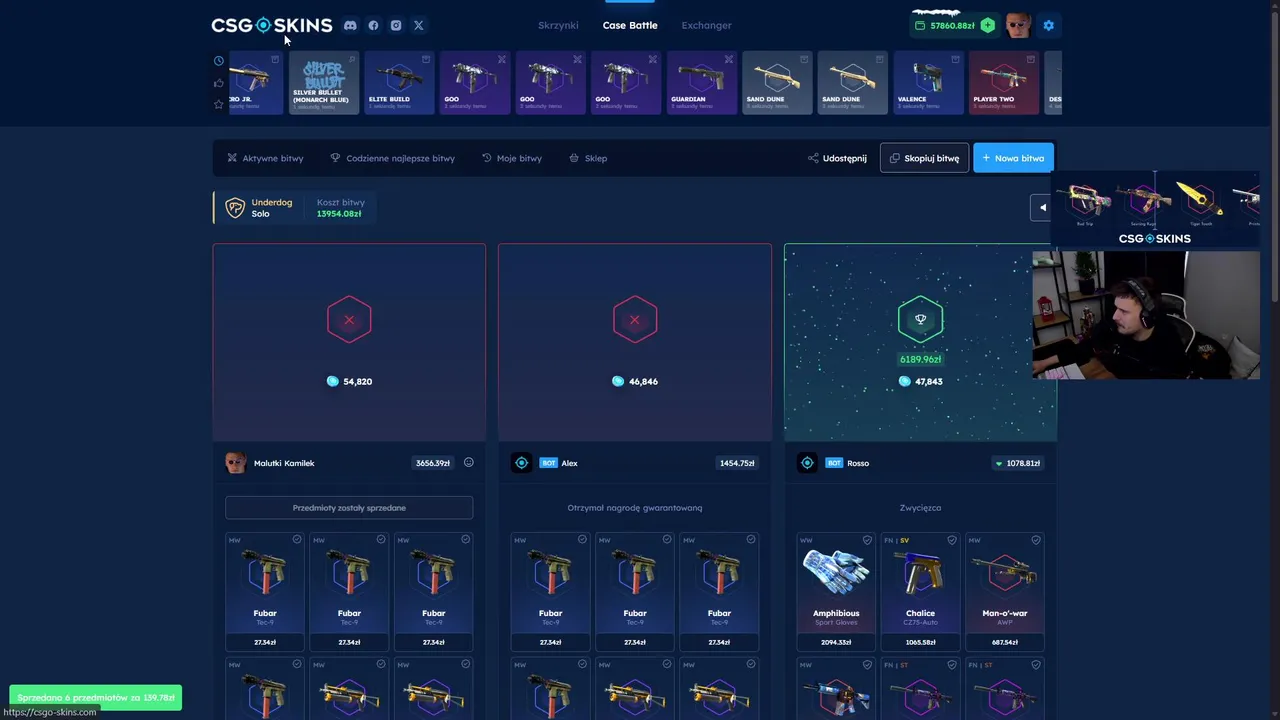Show favorite drops via the star icon
1280x720 pixels.
click(x=219, y=104)
